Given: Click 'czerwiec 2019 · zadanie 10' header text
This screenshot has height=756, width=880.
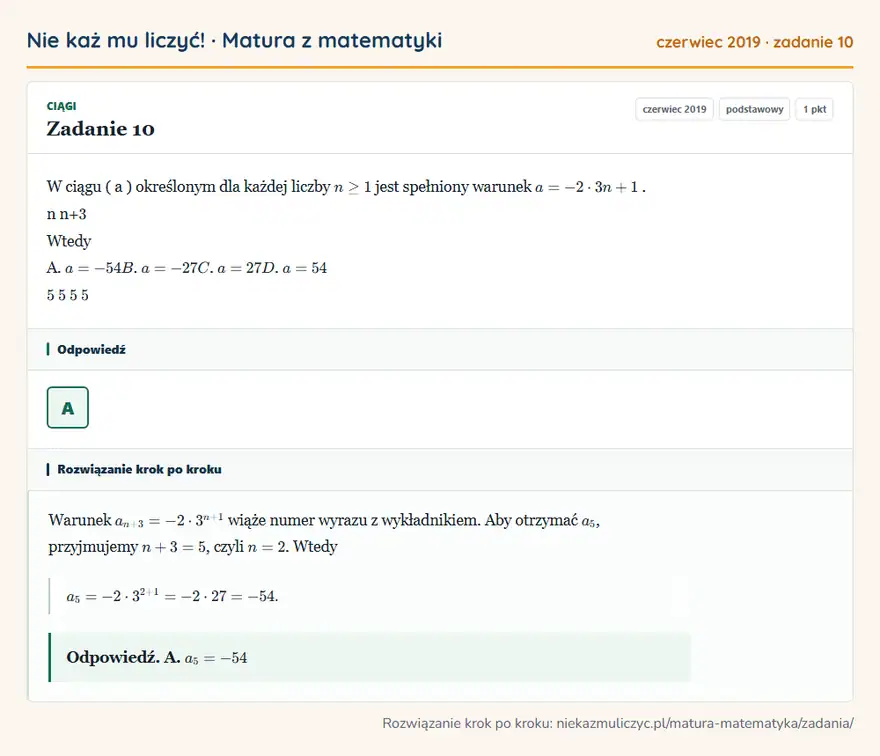Looking at the screenshot, I should click(x=754, y=42).
